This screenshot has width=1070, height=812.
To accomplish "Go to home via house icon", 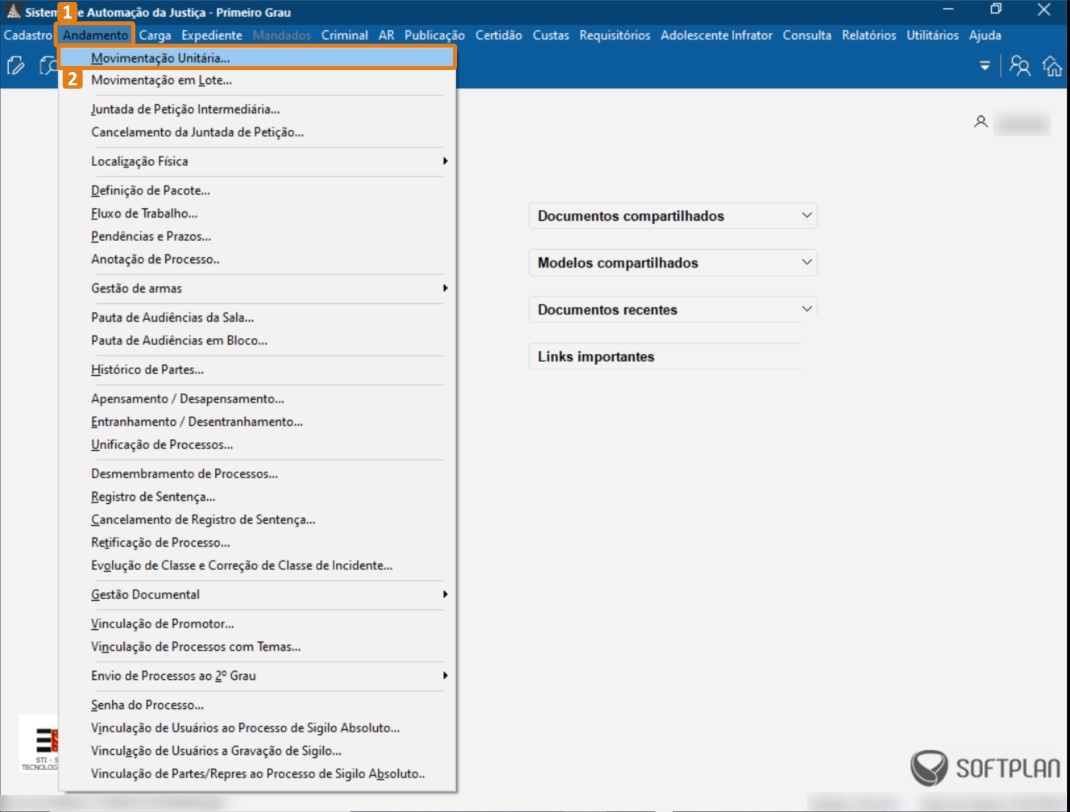I will coord(1052,66).
